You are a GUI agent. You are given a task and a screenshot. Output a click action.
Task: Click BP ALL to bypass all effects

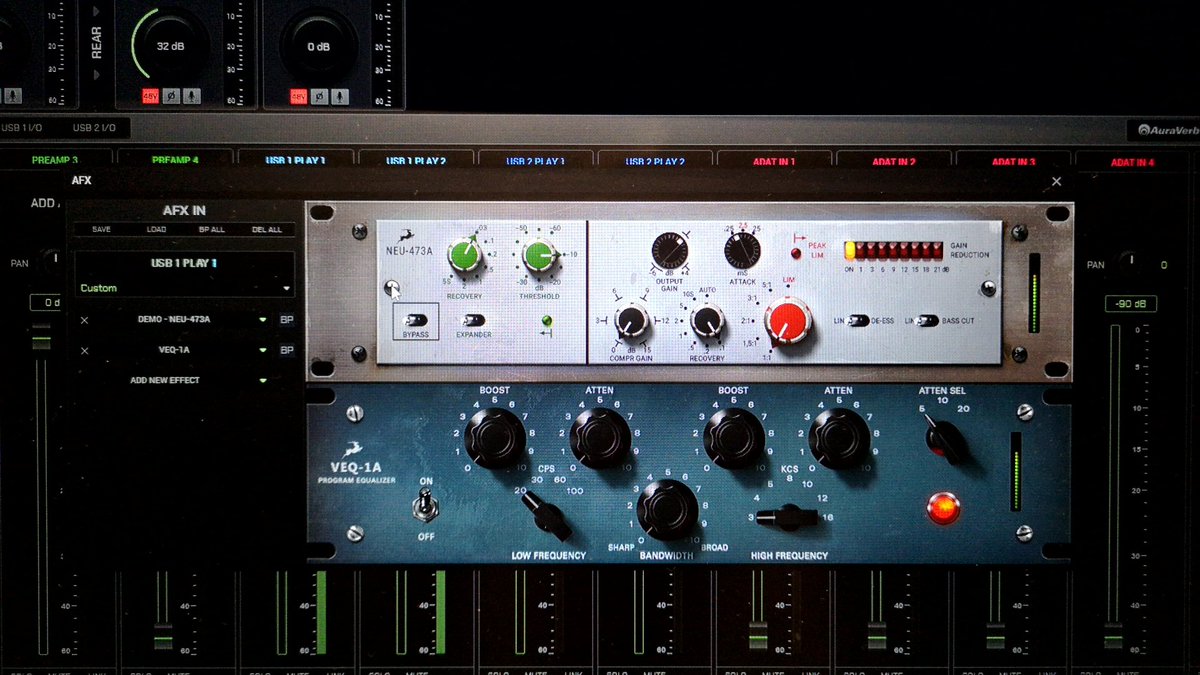(x=212, y=229)
